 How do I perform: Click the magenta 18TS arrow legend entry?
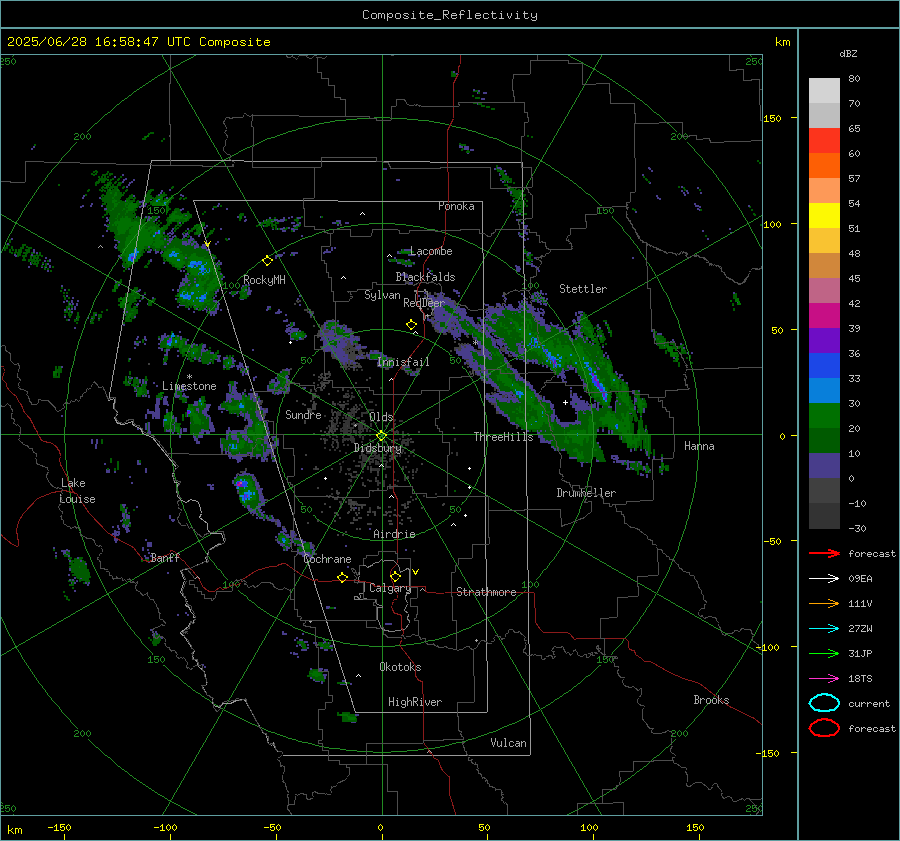pyautogui.click(x=824, y=679)
